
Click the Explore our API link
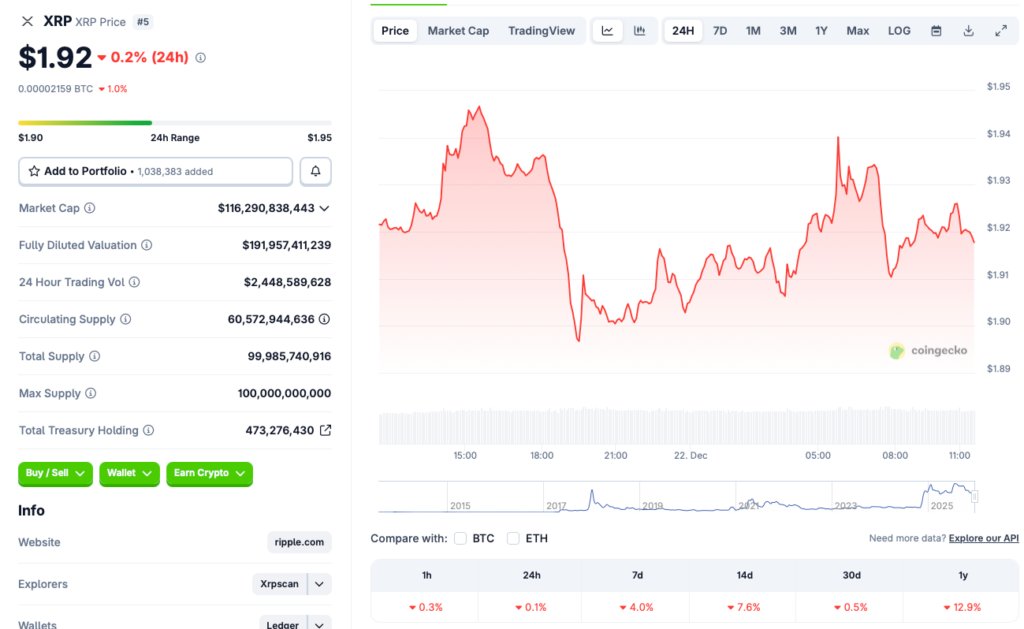click(982, 537)
